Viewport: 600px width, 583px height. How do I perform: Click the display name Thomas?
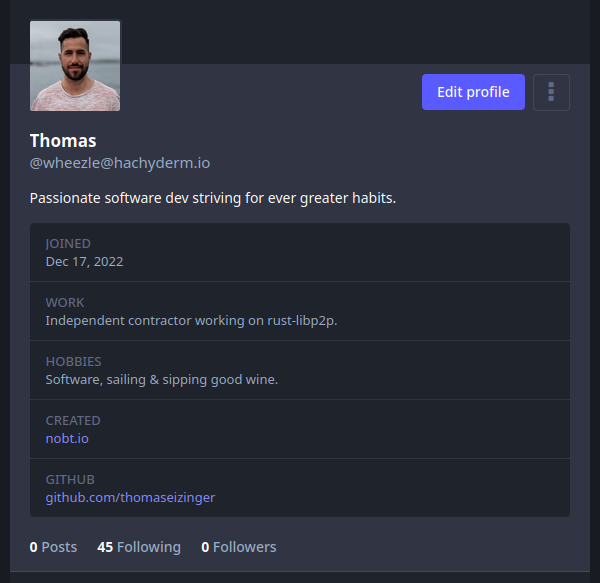point(63,140)
